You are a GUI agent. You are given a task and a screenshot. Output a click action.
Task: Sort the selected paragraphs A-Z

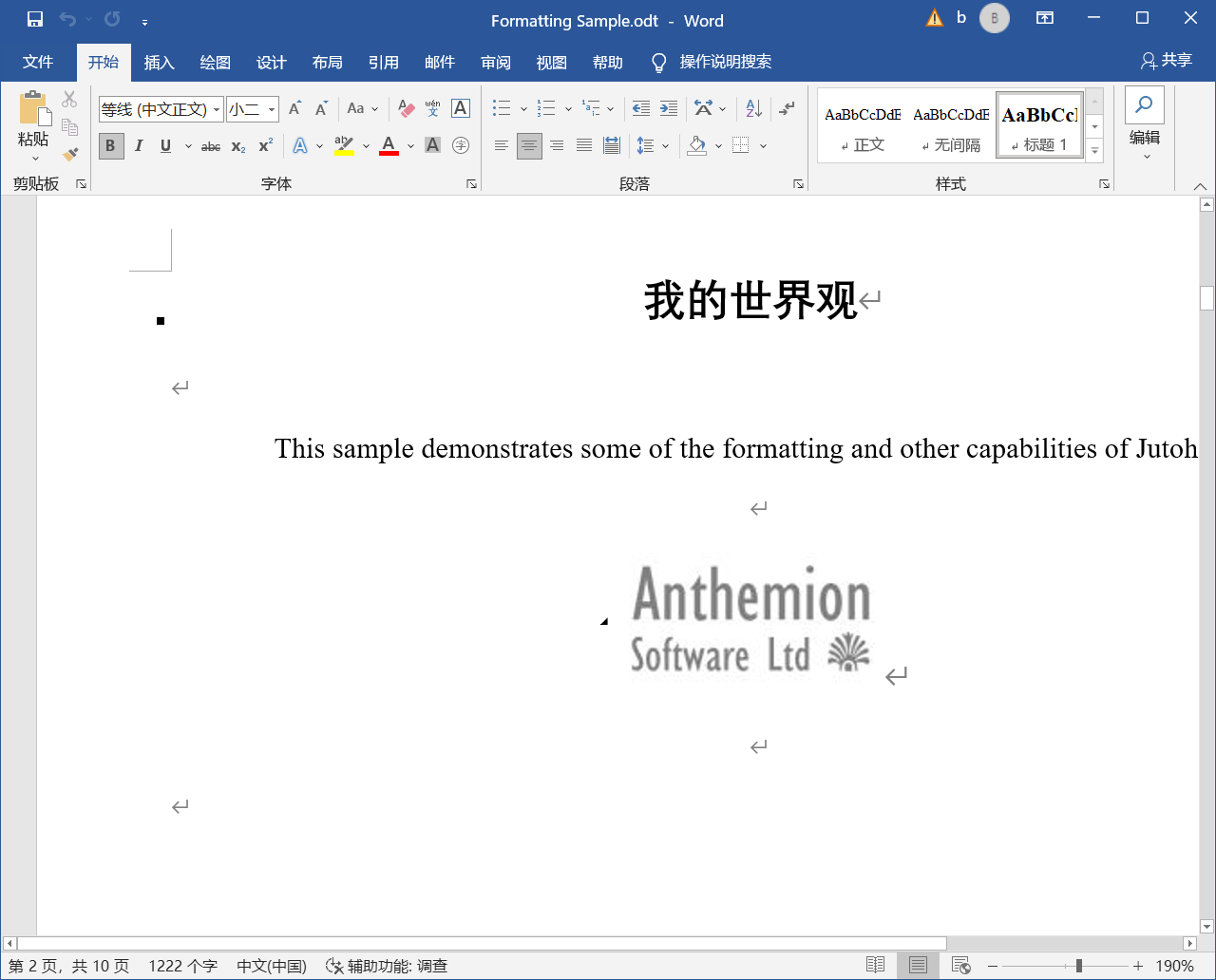pyautogui.click(x=754, y=108)
